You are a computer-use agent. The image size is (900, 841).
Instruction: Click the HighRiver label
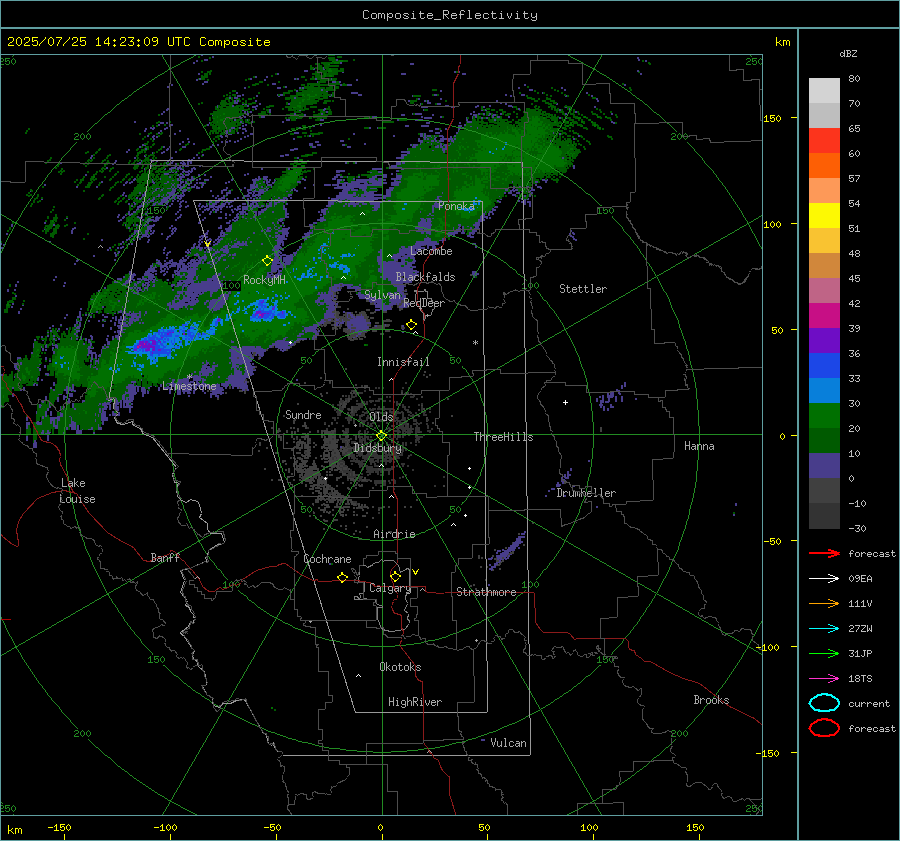415,703
